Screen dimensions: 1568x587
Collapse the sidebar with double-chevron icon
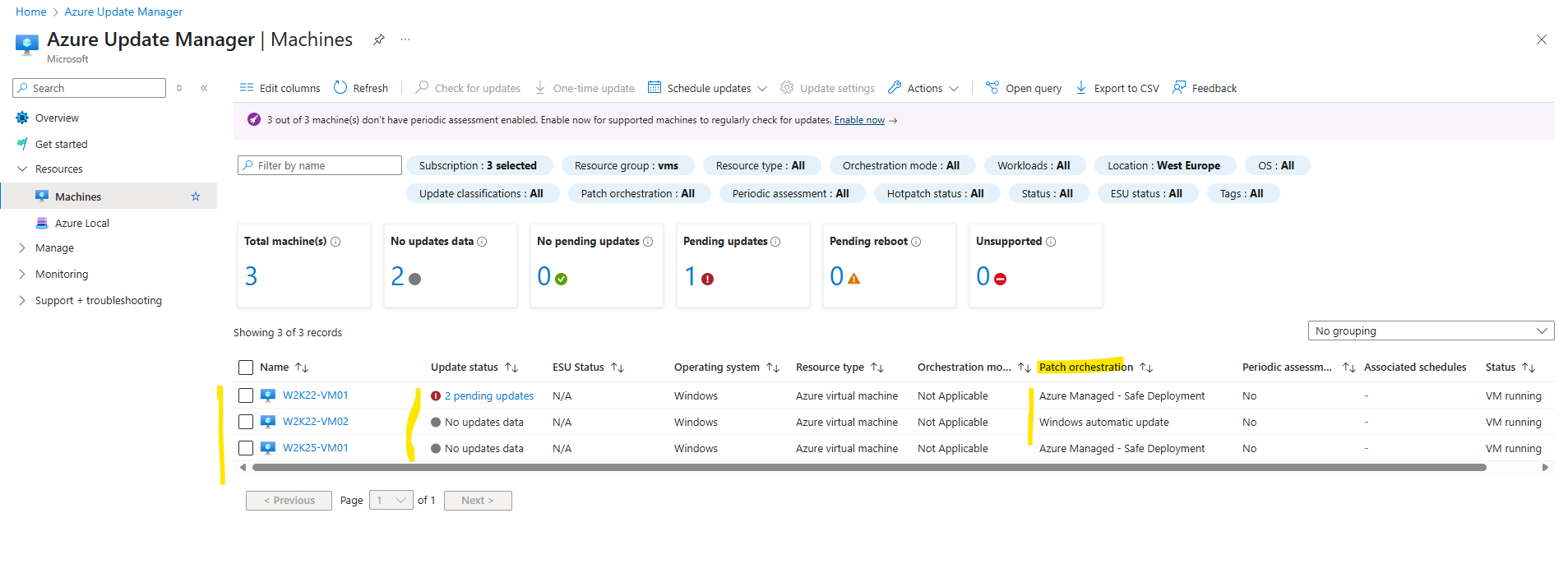[204, 88]
